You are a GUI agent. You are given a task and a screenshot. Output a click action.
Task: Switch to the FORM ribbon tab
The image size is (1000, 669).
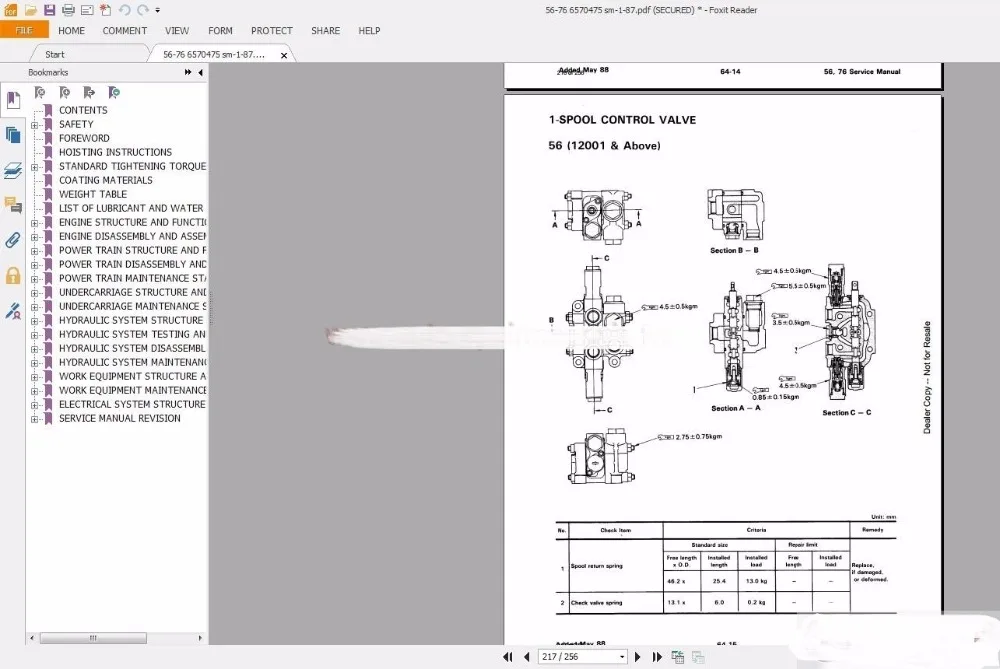point(220,31)
